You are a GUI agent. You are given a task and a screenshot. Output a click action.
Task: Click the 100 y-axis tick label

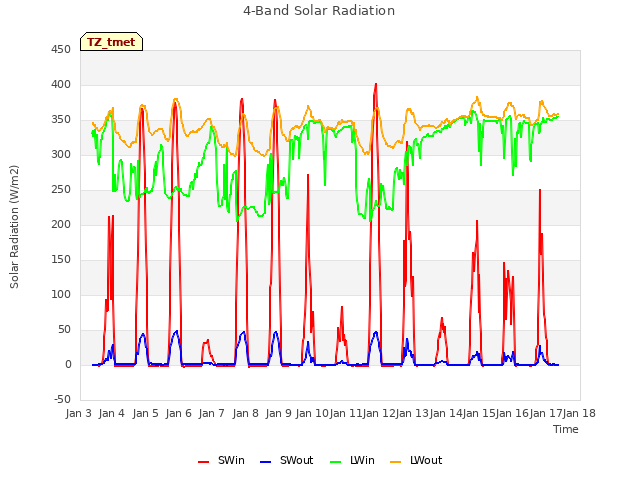click(61, 294)
